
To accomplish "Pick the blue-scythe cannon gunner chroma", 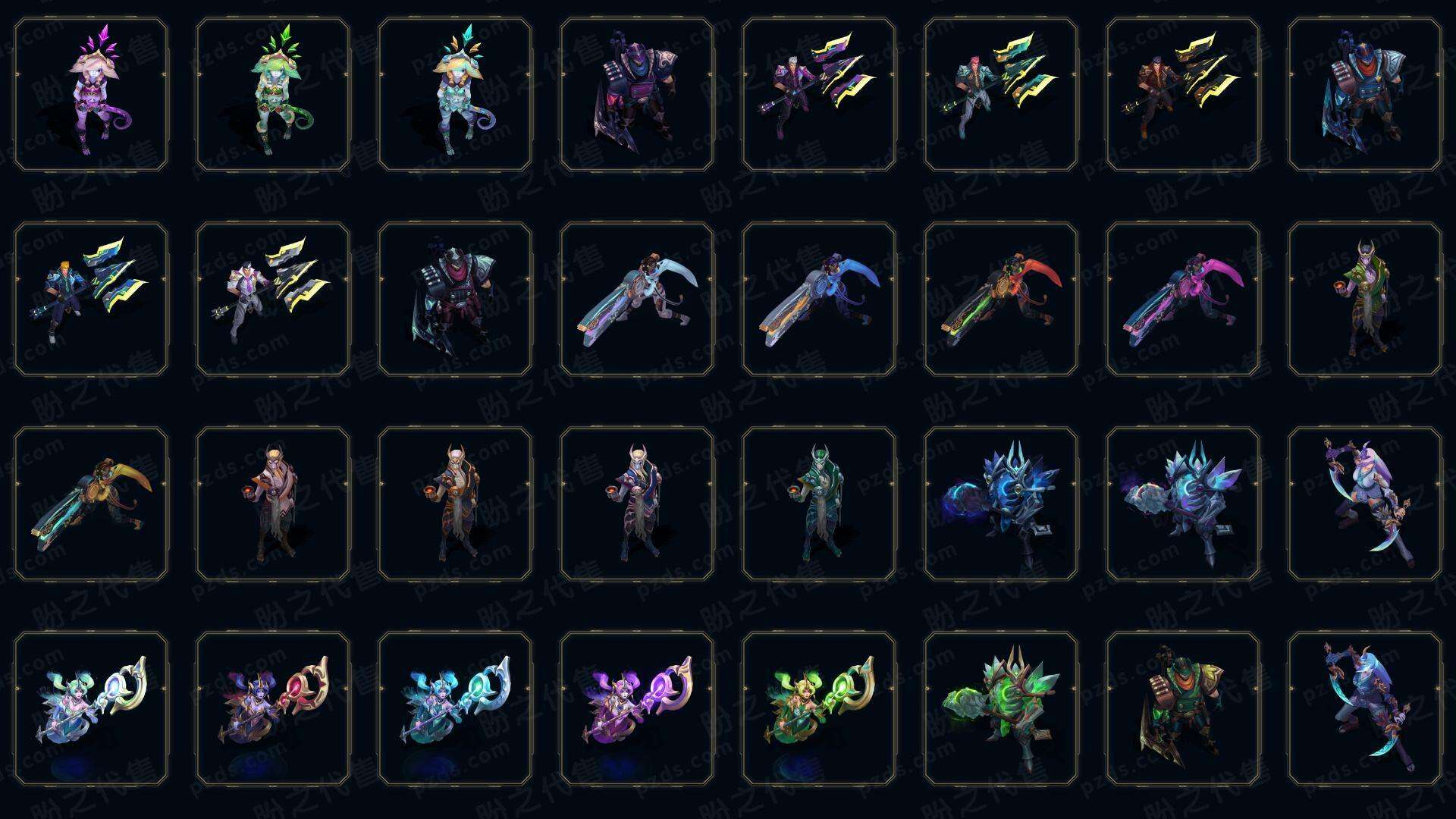I will [x=819, y=299].
